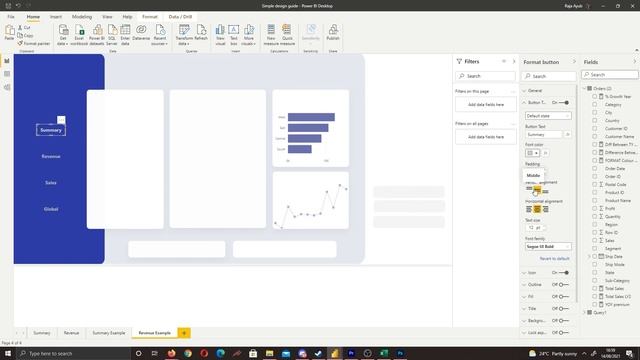Click the fx conditional formatting for button text

tap(567, 134)
